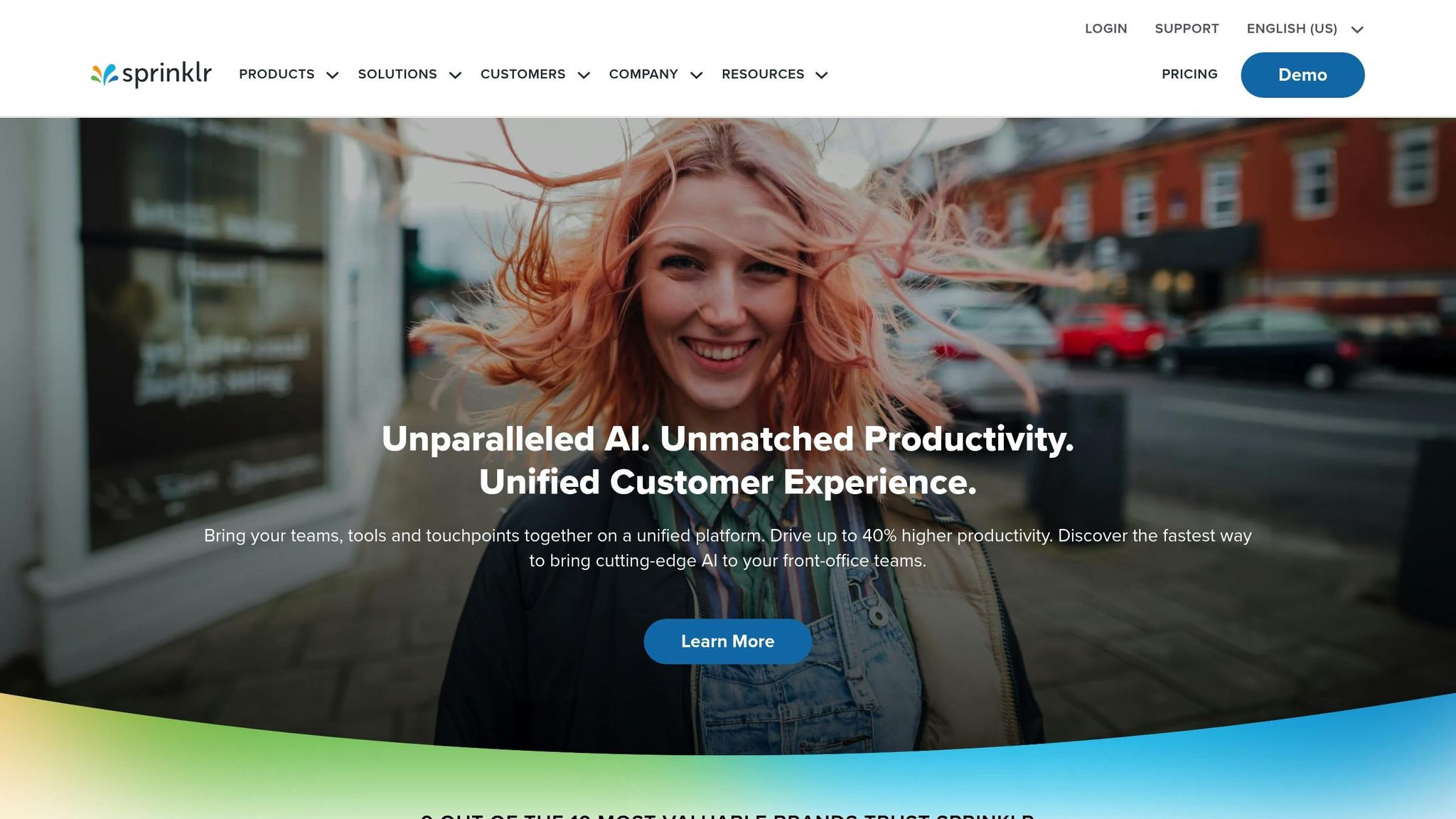
Task: Expand the Solutions chevron arrow
Action: click(x=456, y=75)
